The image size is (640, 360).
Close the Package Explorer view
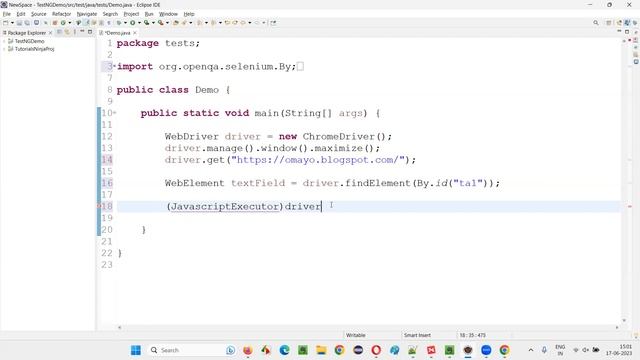(51, 33)
